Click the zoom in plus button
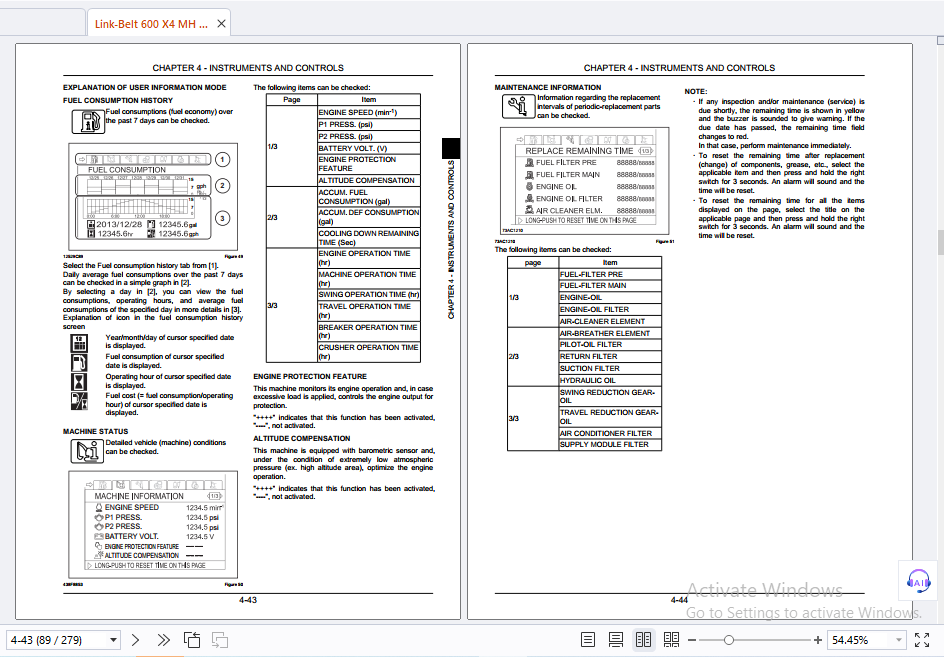Image resolution: width=944 pixels, height=657 pixels. coord(818,640)
